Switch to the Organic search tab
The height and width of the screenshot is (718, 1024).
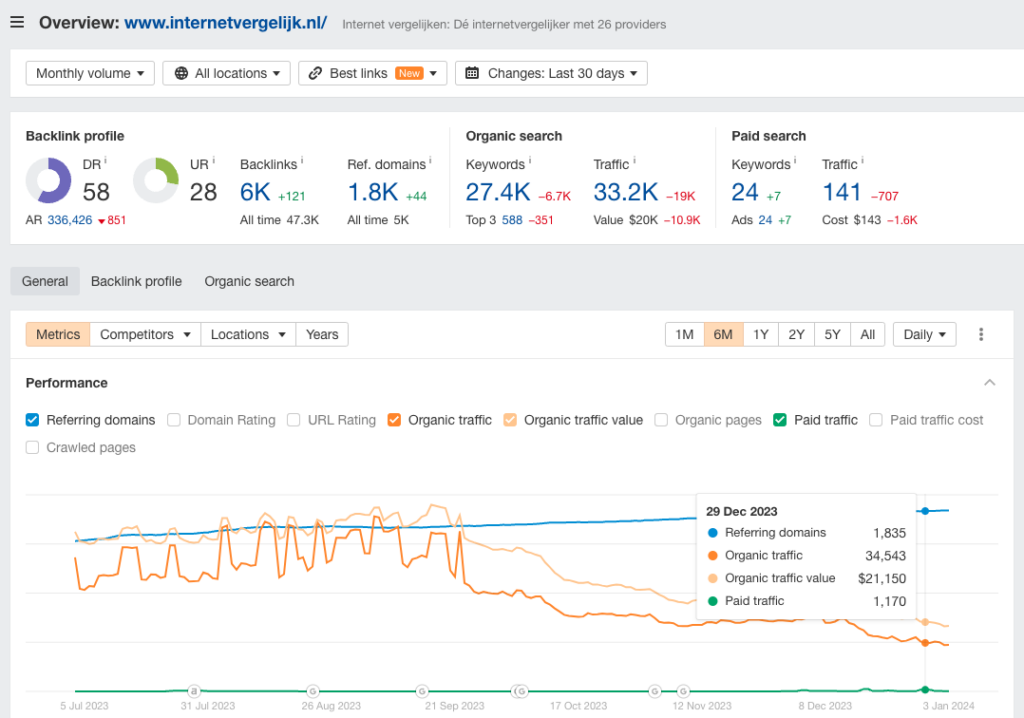tap(249, 281)
